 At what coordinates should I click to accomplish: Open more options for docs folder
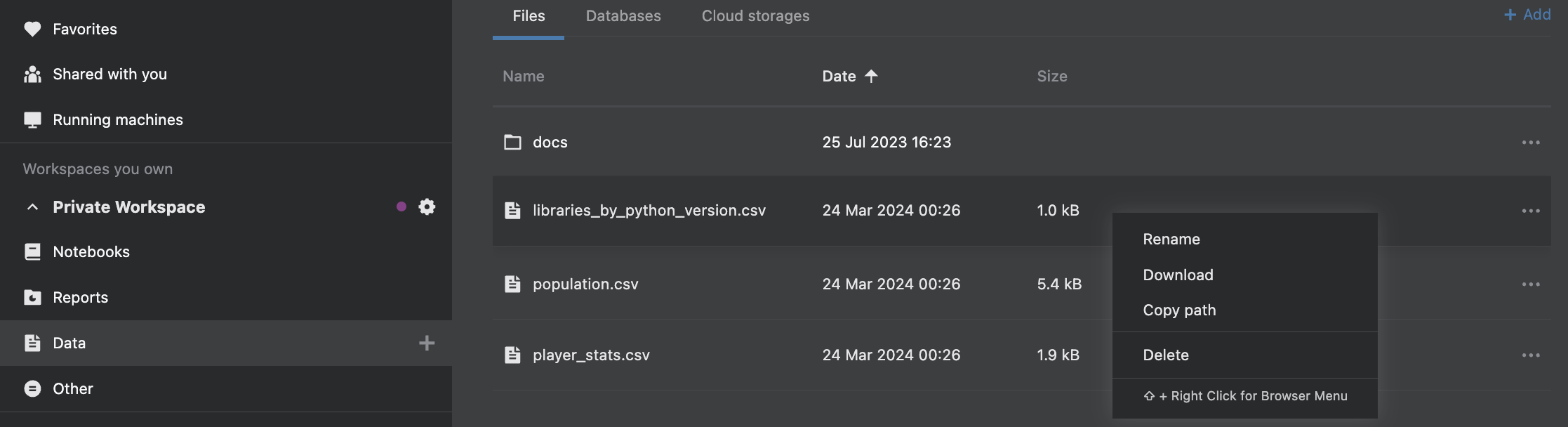pos(1530,143)
